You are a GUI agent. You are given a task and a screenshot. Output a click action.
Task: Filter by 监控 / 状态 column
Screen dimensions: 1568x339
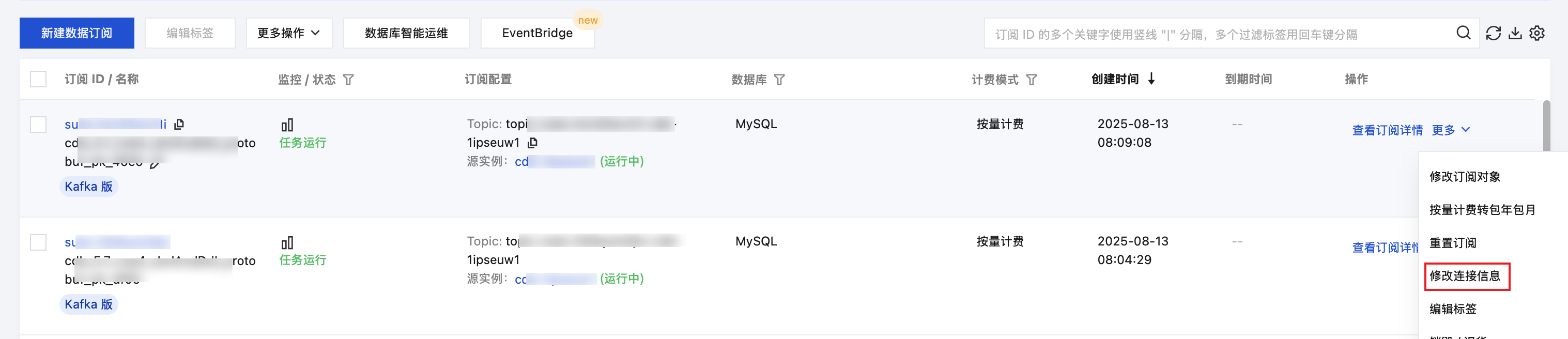coord(348,80)
